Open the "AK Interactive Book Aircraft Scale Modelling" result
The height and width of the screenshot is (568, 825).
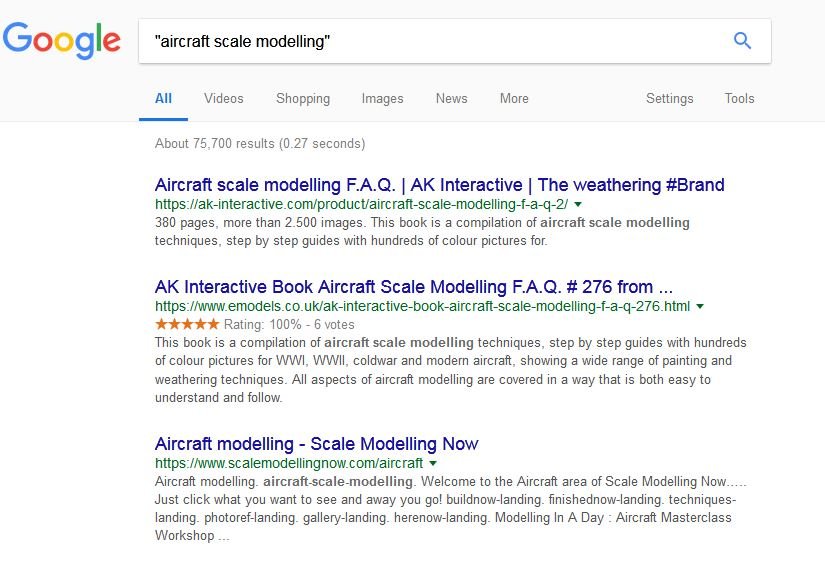[413, 287]
